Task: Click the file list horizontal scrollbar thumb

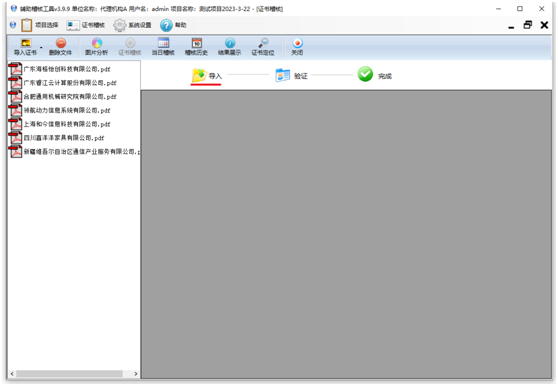Action: pos(69,374)
